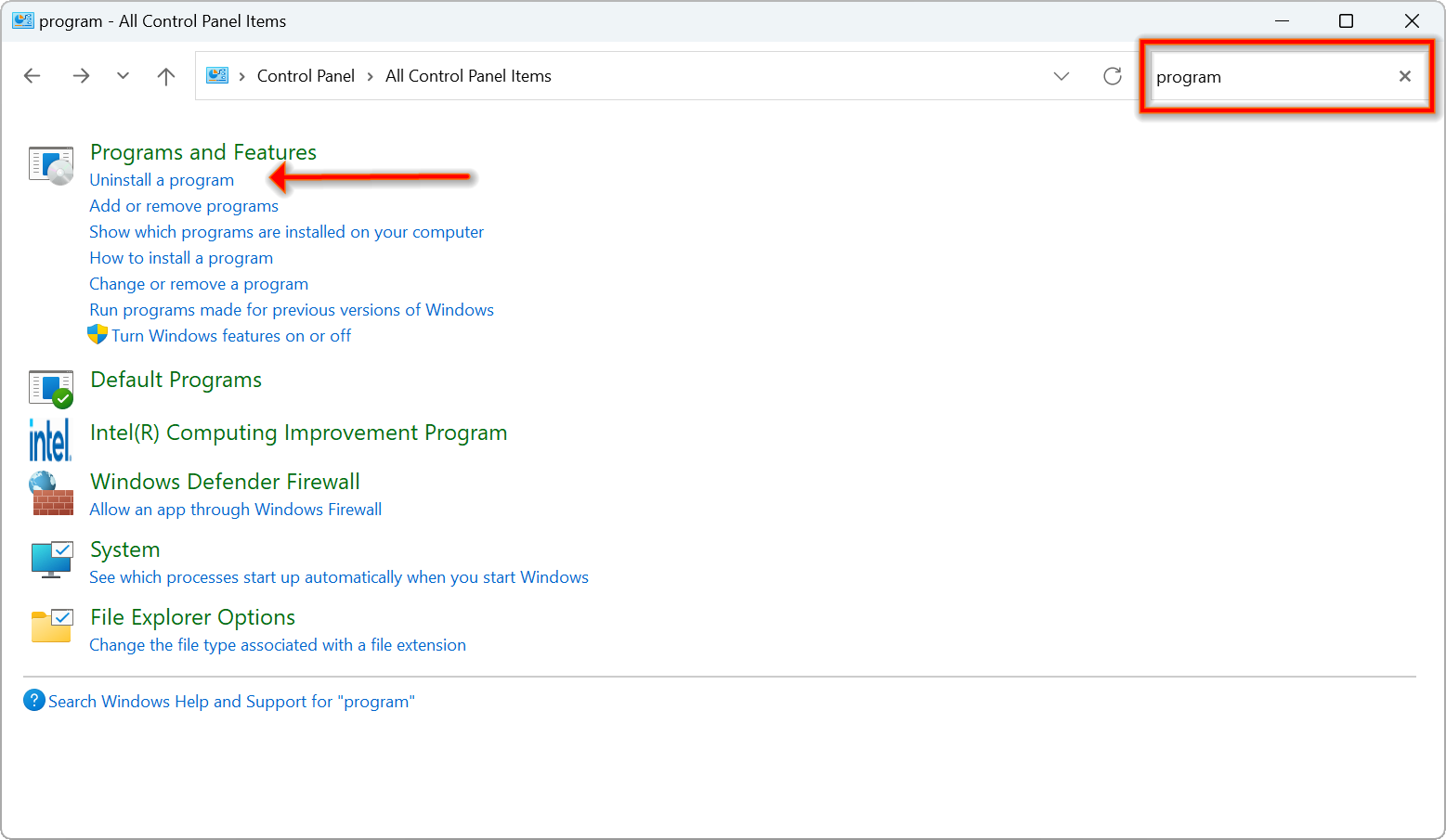The height and width of the screenshot is (840, 1446).
Task: Go forward with the forward arrow
Action: click(x=81, y=76)
